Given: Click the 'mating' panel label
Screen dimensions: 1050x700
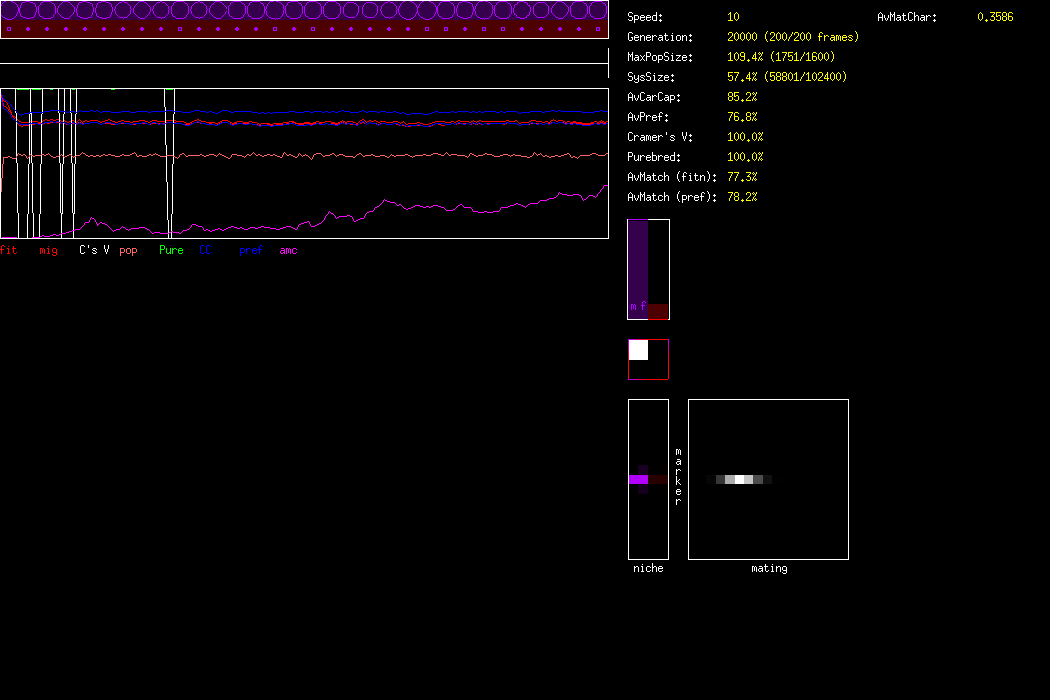Looking at the screenshot, I should point(768,568).
